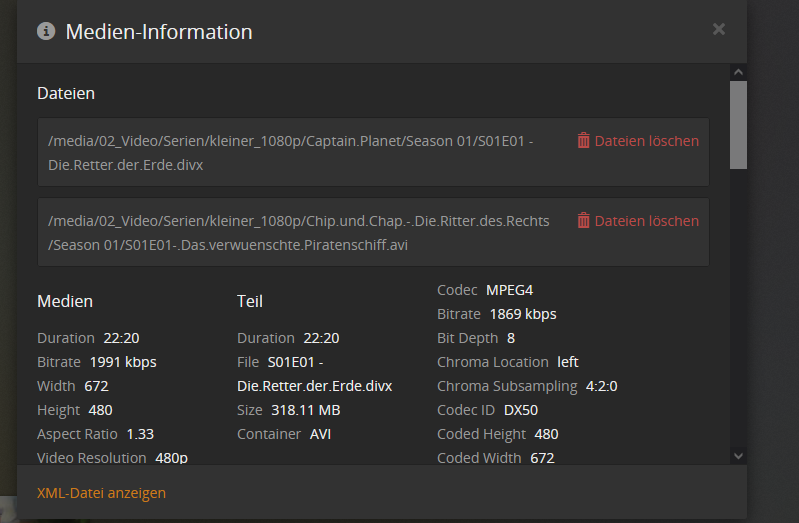Open the 'XML-Datei anzeigen' link
Screen dimensions: 799x523
pyautogui.click(x=101, y=493)
